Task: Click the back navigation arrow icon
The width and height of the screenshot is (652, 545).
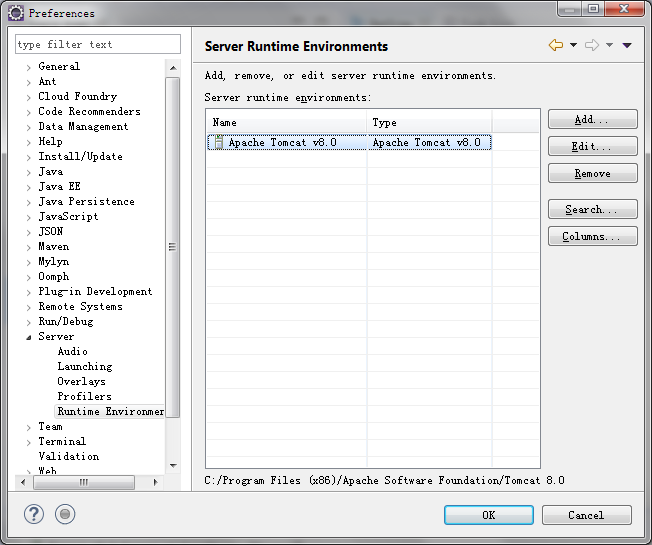Action: pyautogui.click(x=556, y=45)
